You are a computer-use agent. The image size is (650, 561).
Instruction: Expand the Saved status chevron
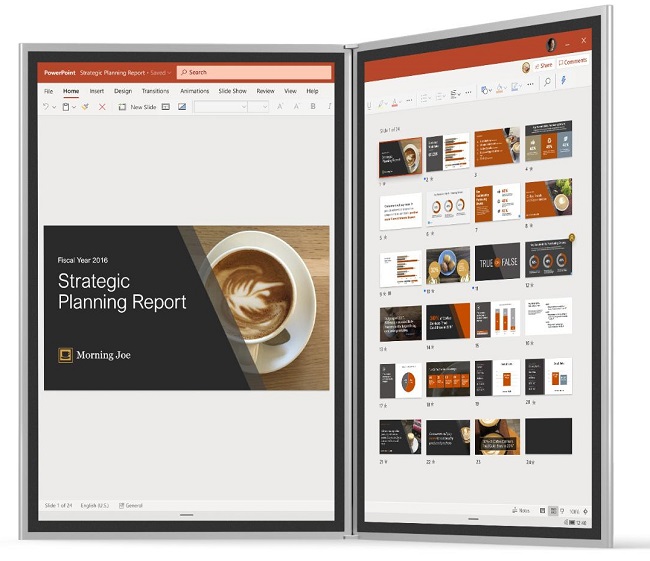coord(169,73)
